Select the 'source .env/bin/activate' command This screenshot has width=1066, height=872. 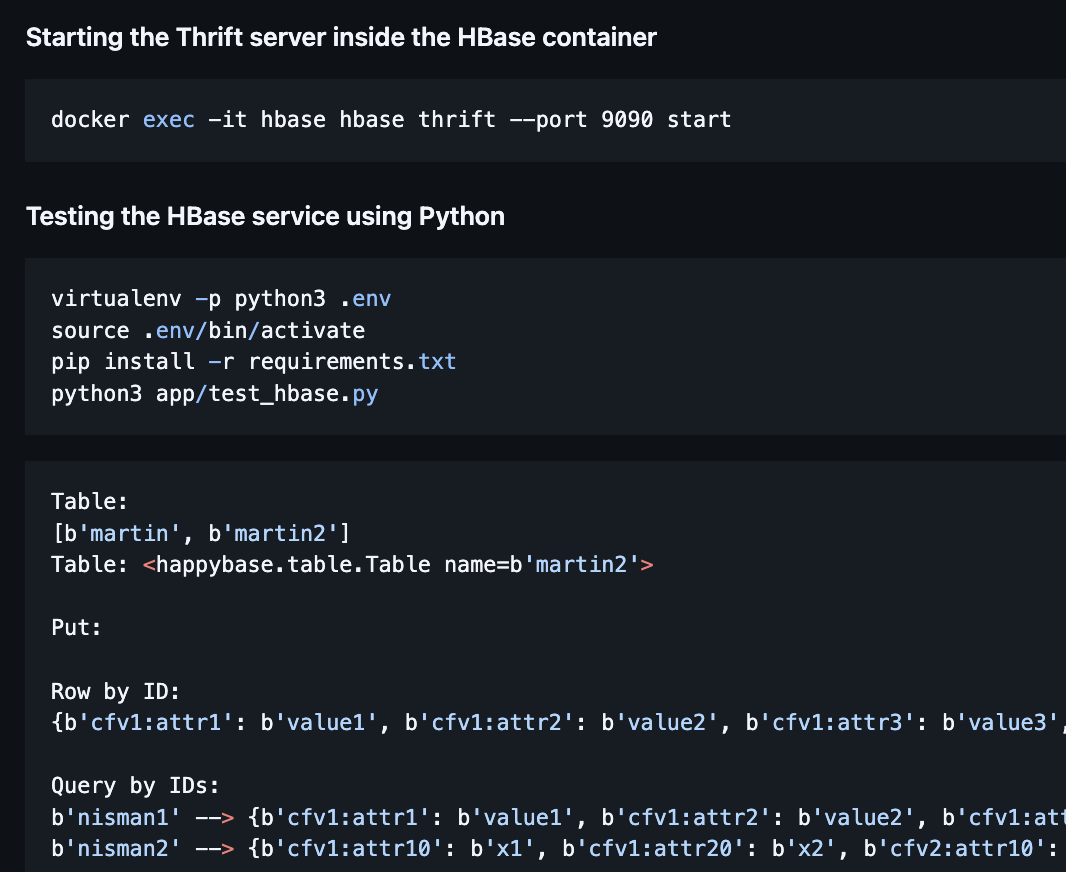(208, 329)
